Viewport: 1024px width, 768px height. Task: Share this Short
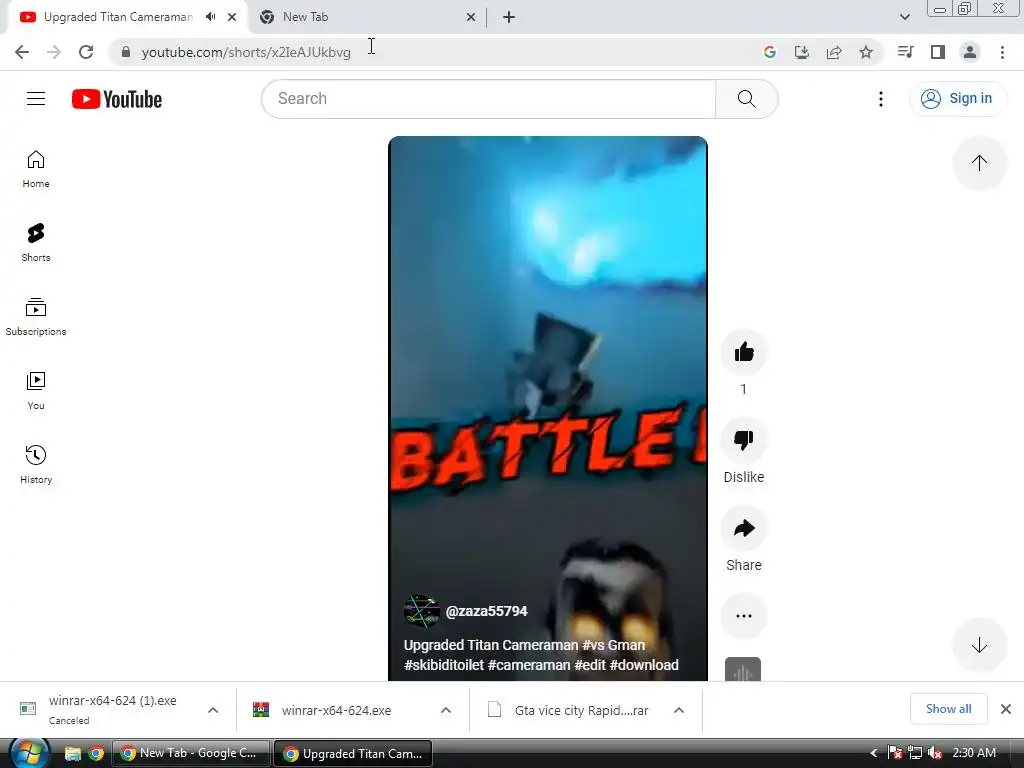[744, 528]
